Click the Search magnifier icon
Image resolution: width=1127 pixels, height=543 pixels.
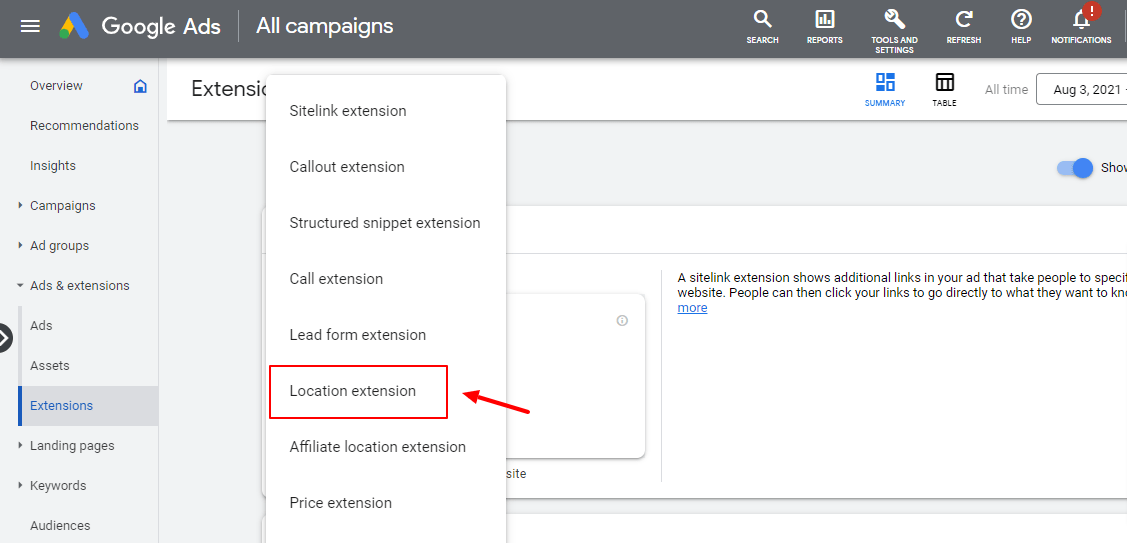coord(762,20)
